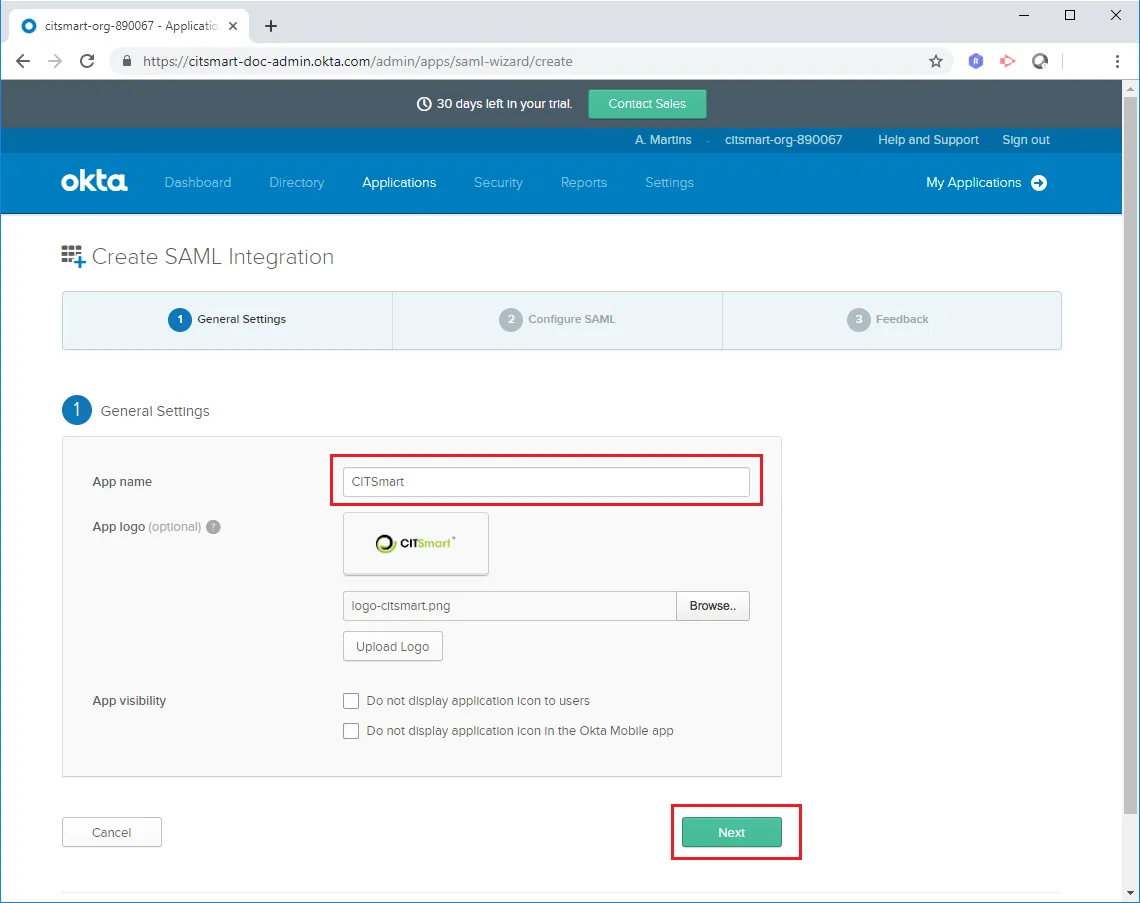Click the trial clock icon

click(424, 104)
